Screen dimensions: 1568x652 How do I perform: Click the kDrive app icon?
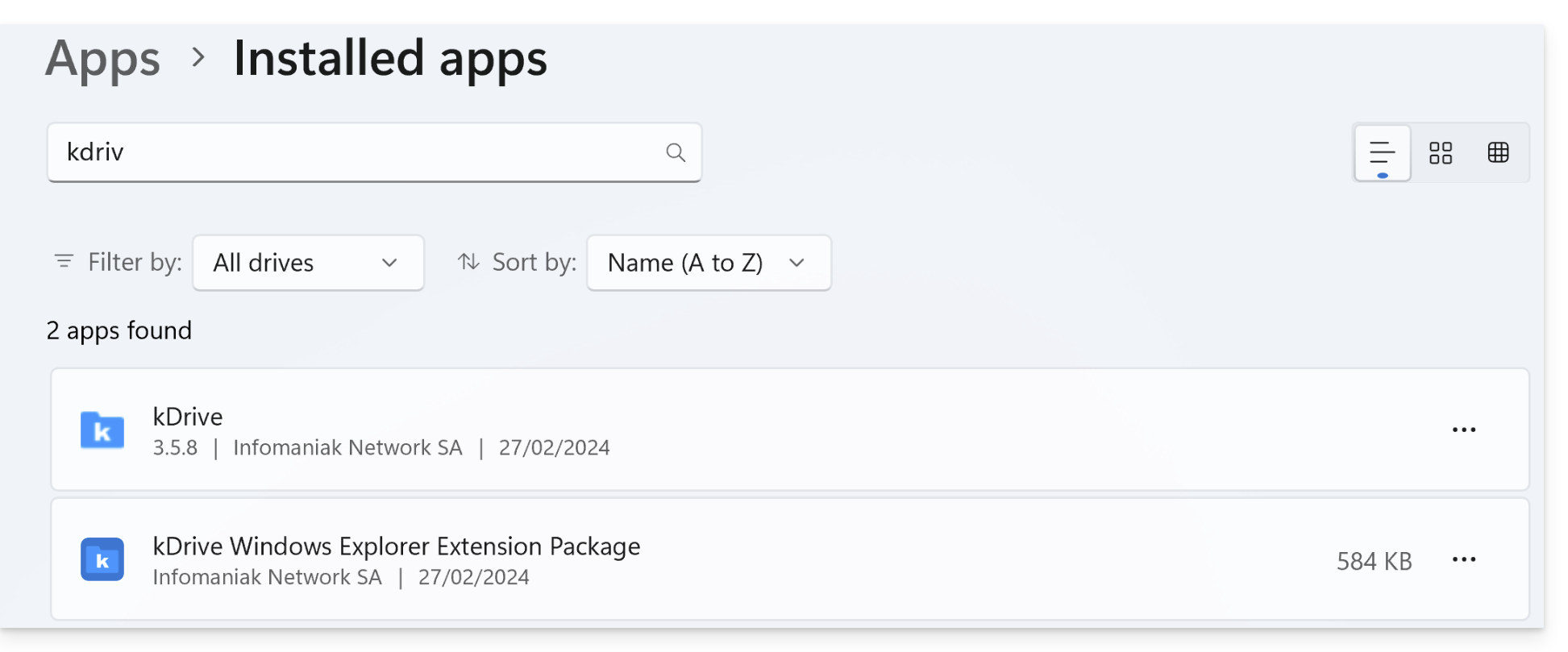(102, 430)
